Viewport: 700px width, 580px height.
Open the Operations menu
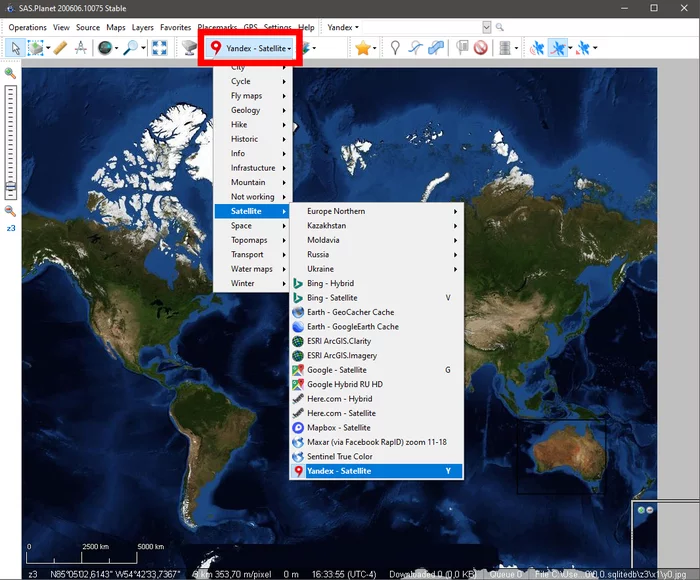click(x=27, y=27)
